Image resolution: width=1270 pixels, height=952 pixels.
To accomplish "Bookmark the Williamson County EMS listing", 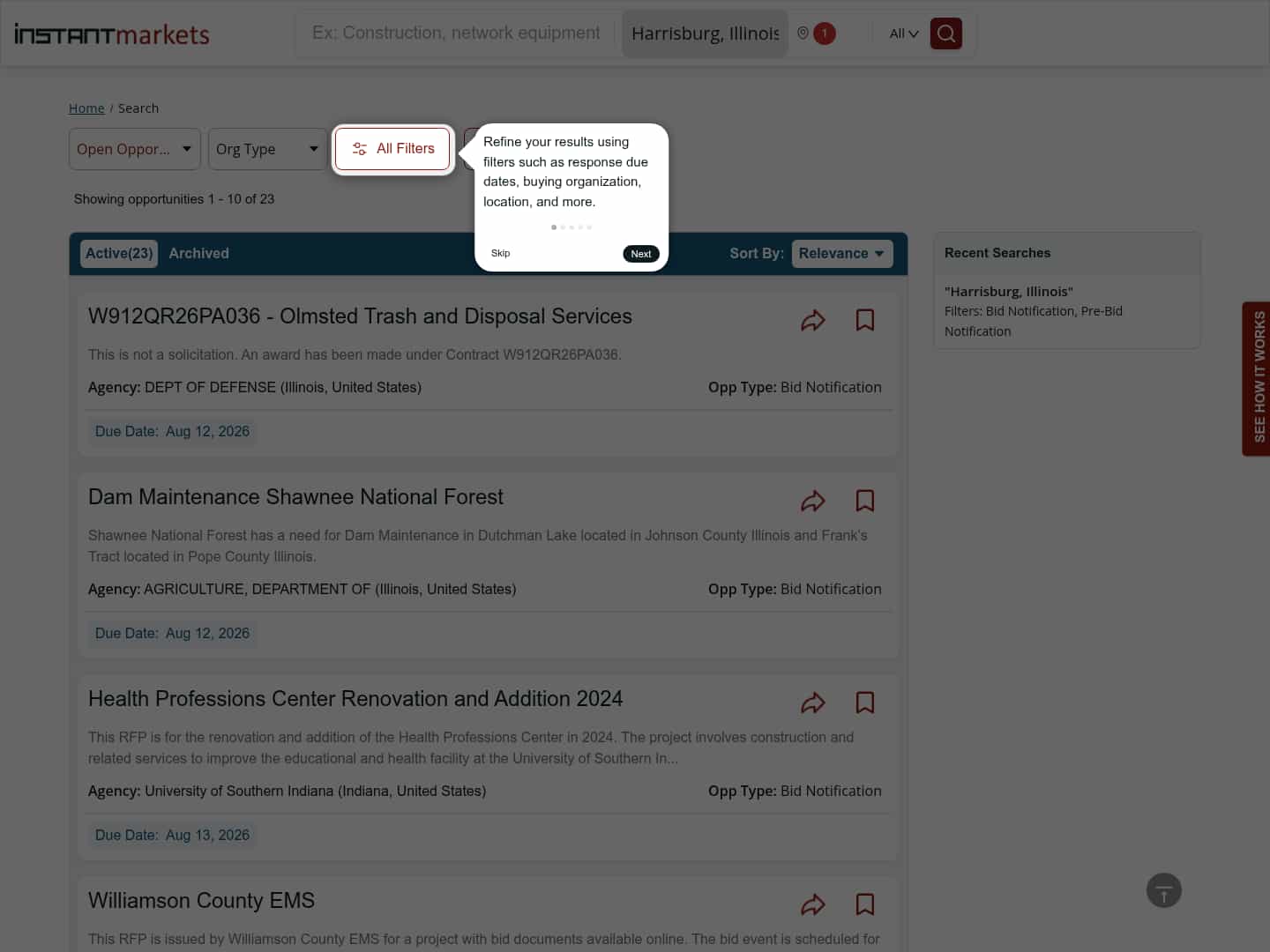I will point(865,904).
